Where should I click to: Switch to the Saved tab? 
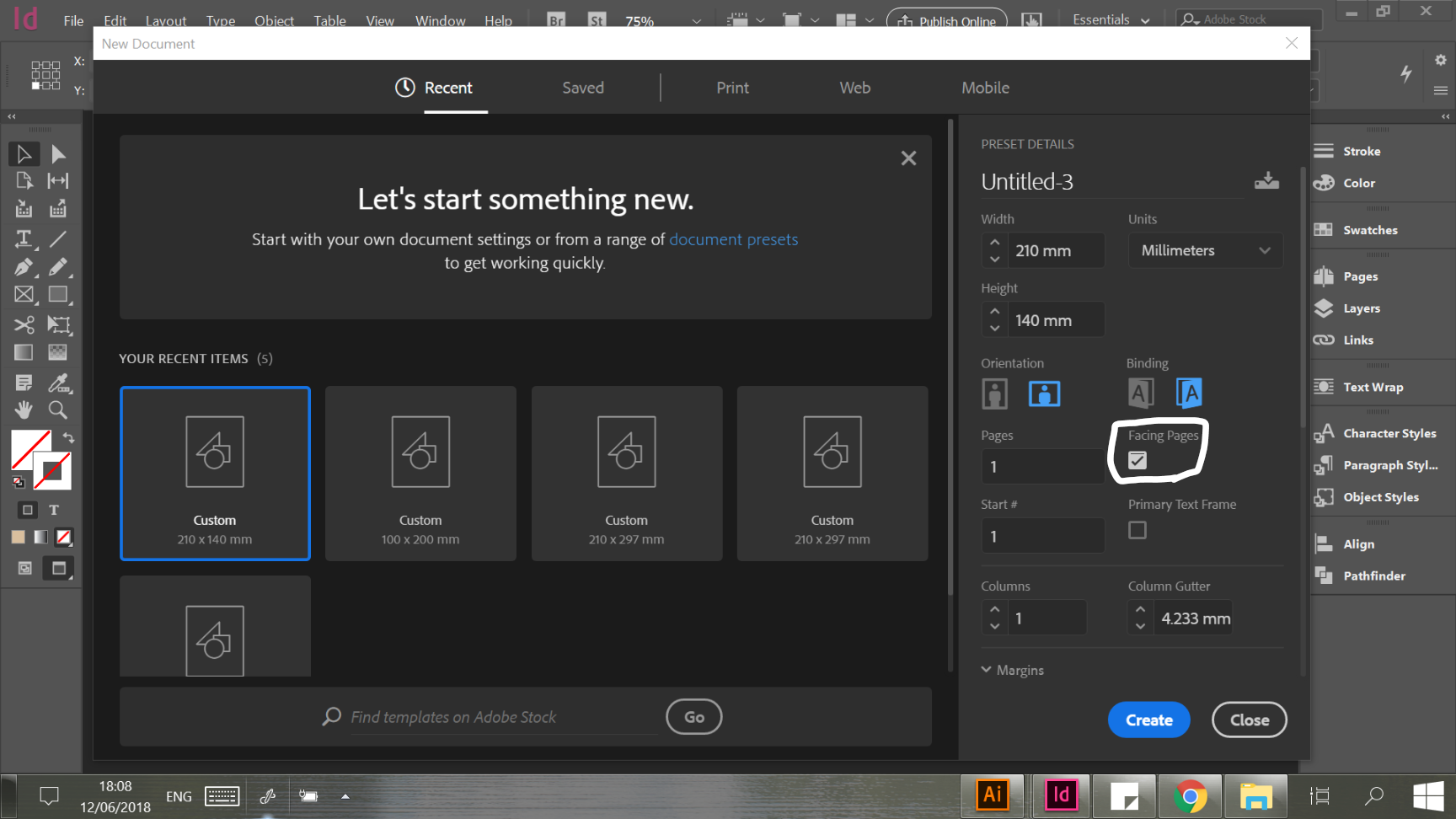click(x=583, y=88)
